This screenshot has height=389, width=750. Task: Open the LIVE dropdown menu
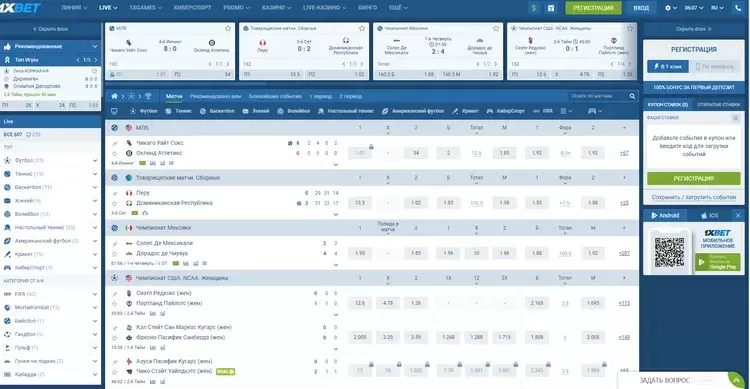pos(108,8)
